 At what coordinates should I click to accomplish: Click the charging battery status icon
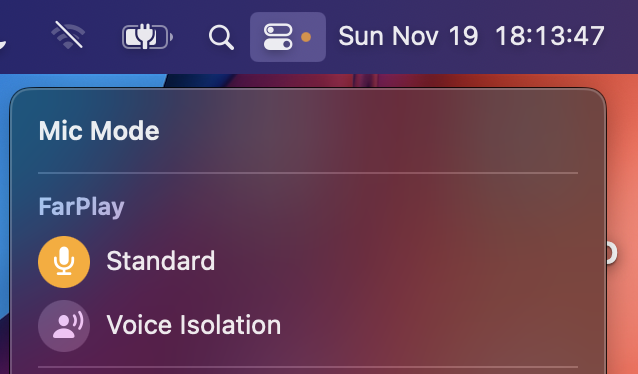coord(147,37)
